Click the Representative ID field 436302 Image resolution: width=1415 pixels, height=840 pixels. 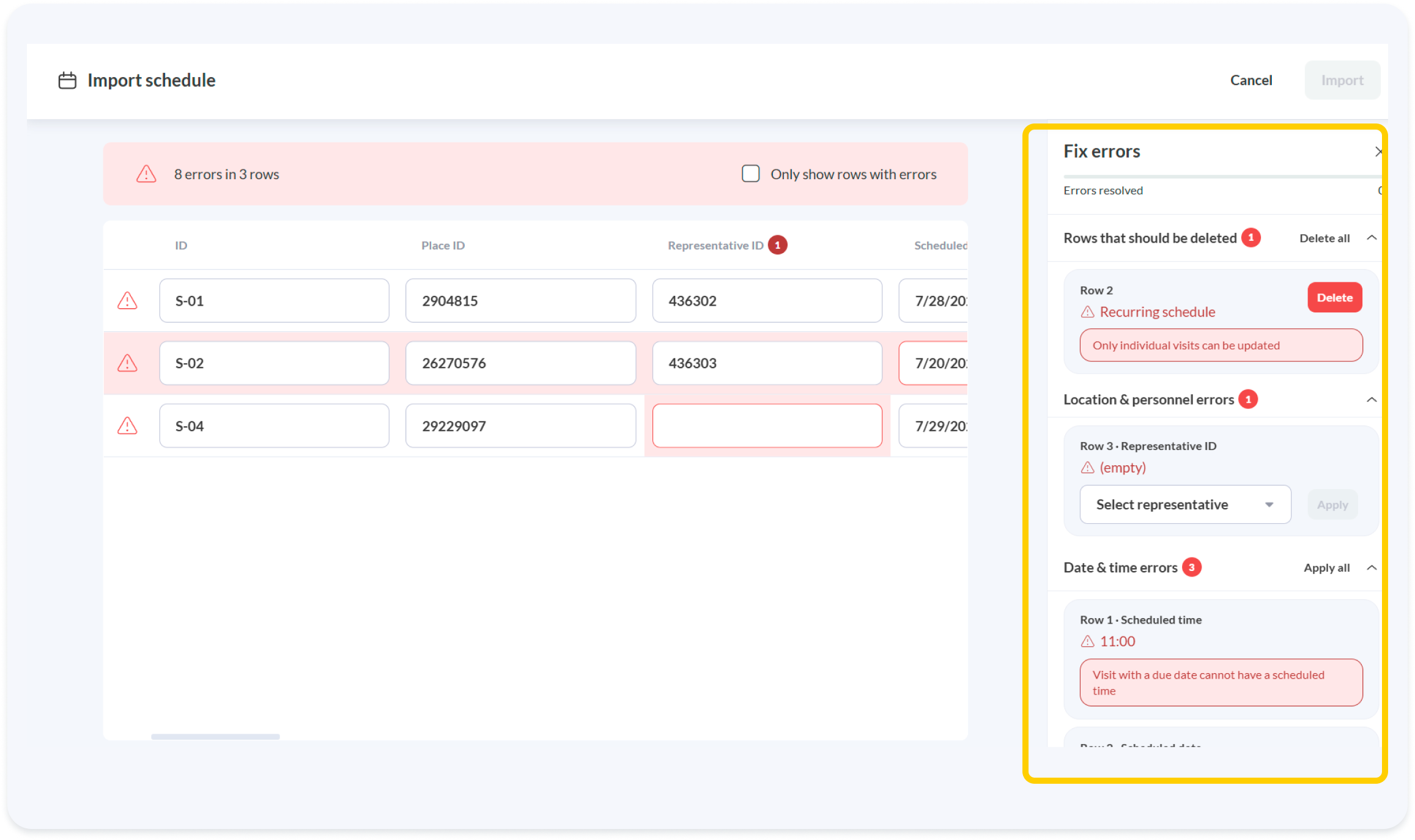pos(767,300)
